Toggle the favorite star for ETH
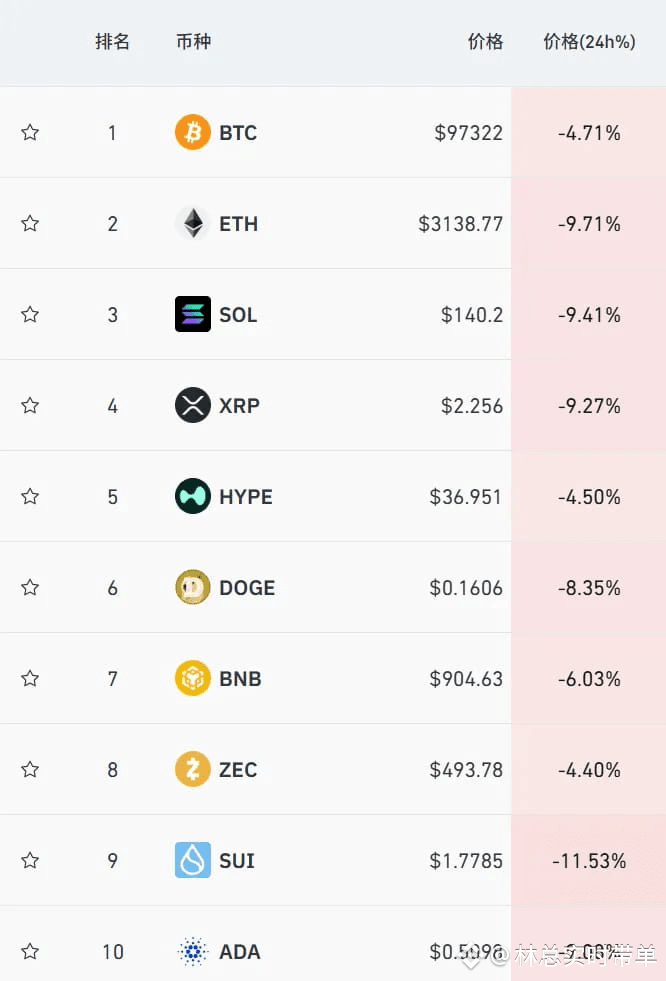The image size is (666, 981). [x=30, y=223]
